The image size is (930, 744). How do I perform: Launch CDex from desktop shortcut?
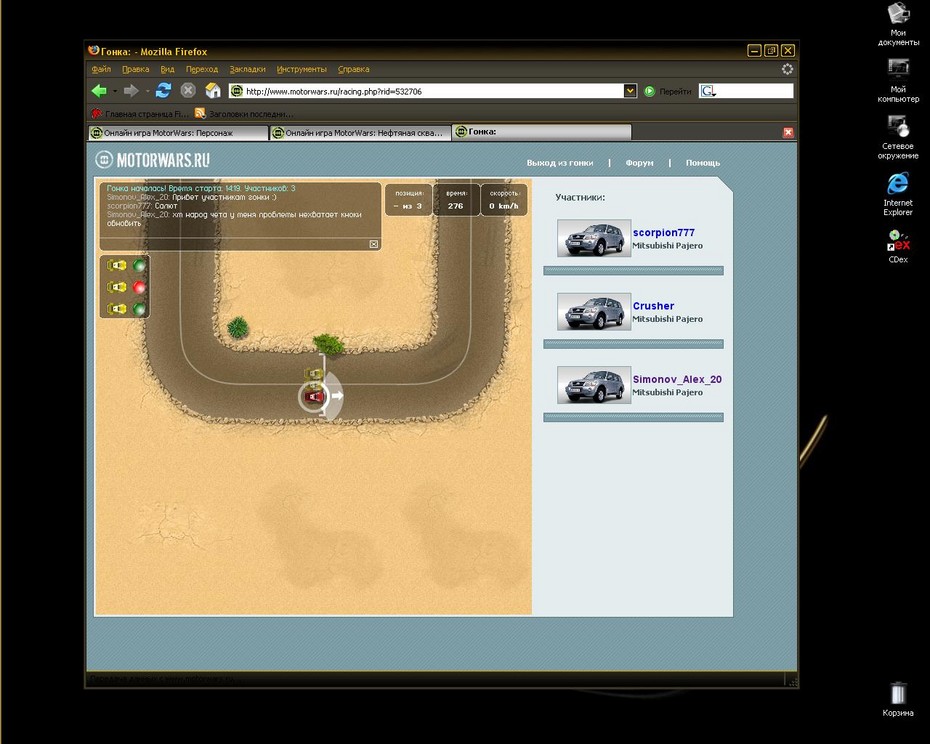(x=898, y=246)
